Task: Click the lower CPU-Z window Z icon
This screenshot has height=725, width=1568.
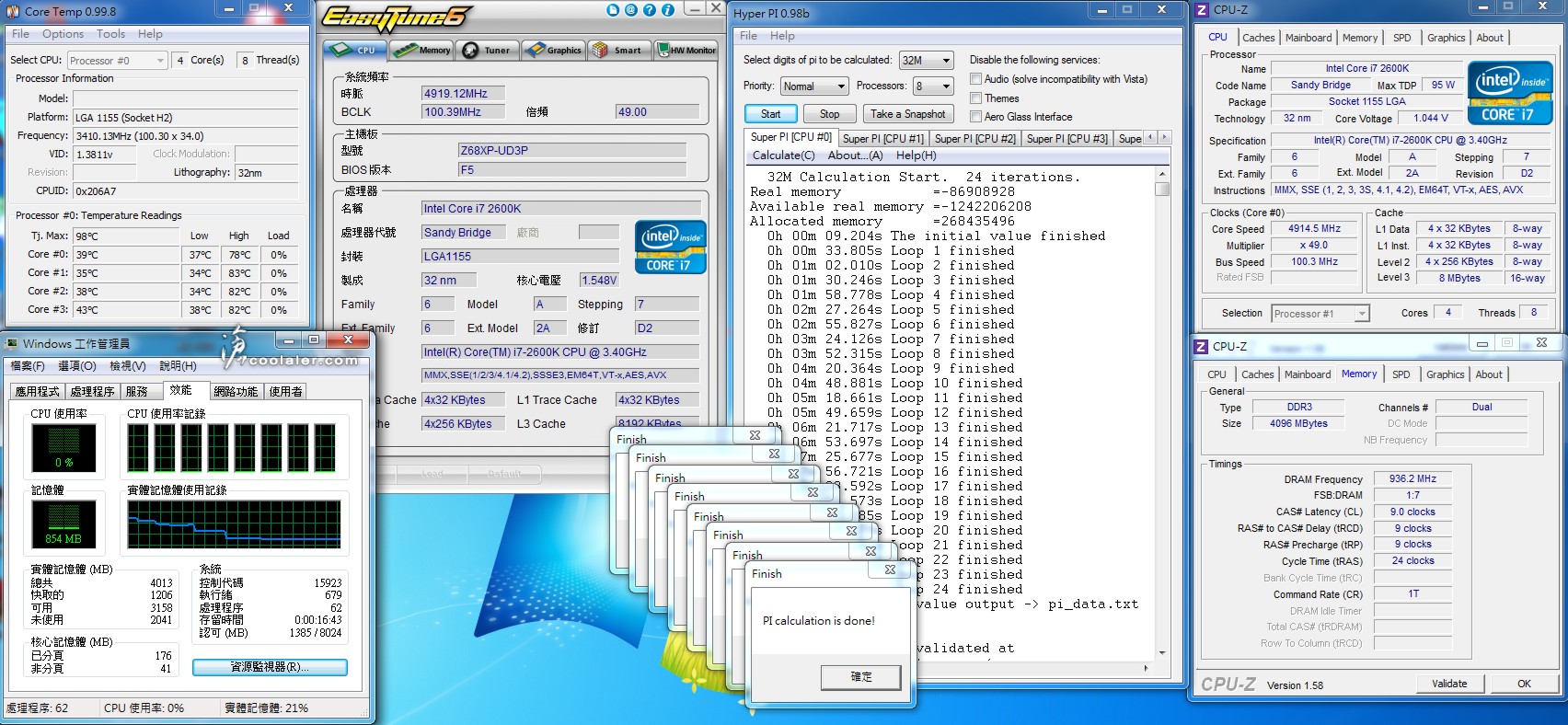Action: pyautogui.click(x=1201, y=347)
